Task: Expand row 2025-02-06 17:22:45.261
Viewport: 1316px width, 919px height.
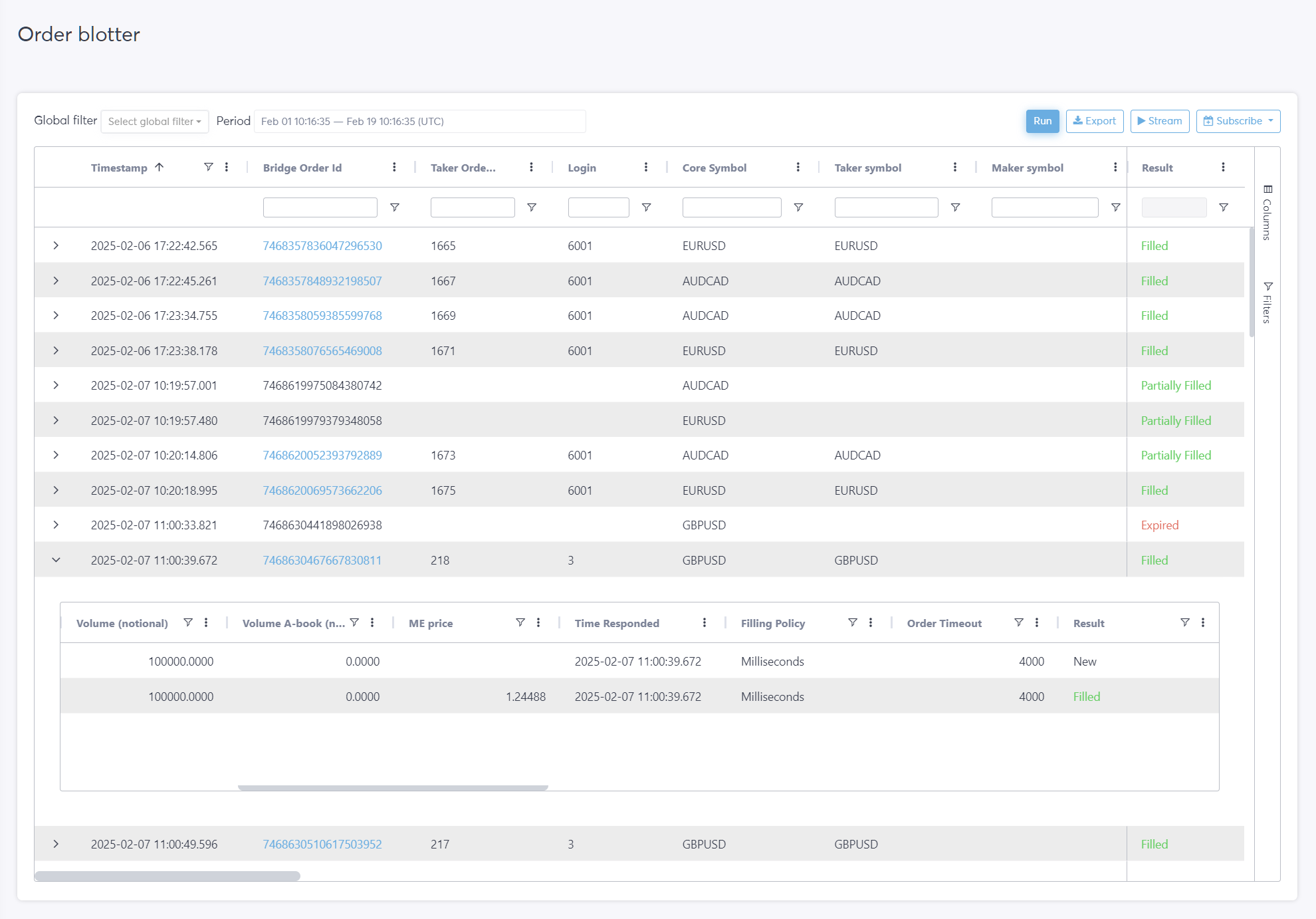Action: [x=56, y=281]
